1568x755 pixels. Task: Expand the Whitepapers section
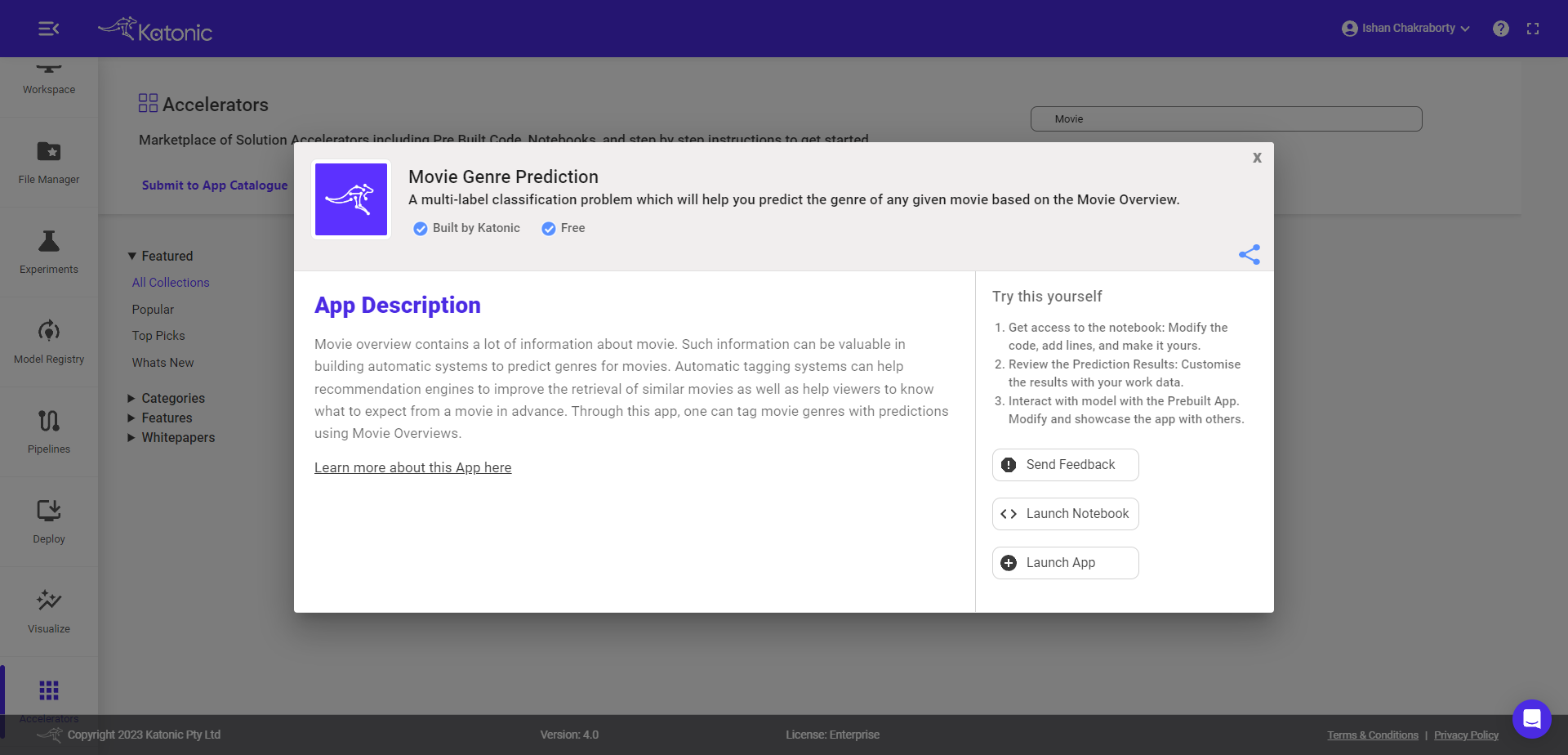pos(171,437)
